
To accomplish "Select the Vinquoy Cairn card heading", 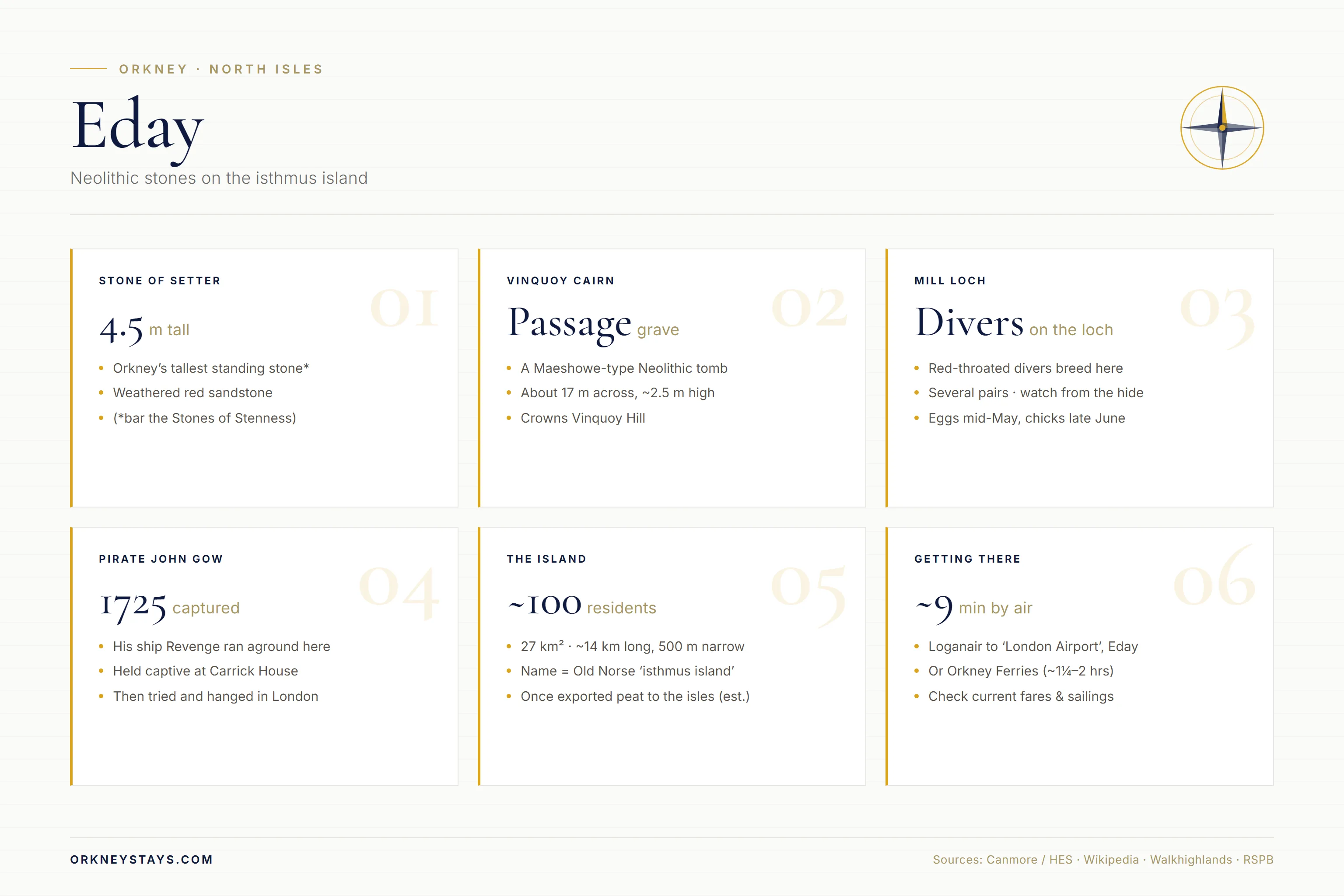I will point(560,280).
